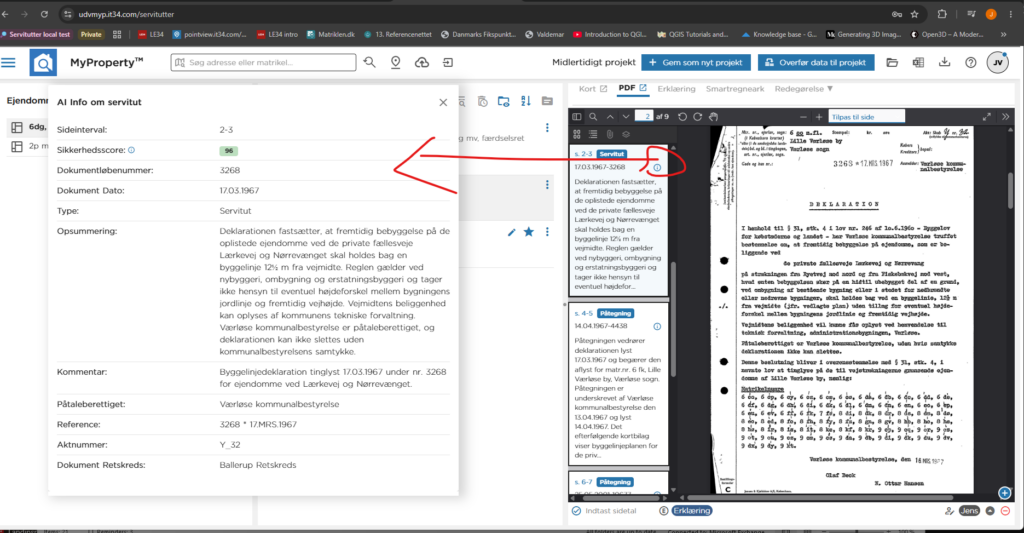Switch to the Smartregneark tab

click(735, 89)
